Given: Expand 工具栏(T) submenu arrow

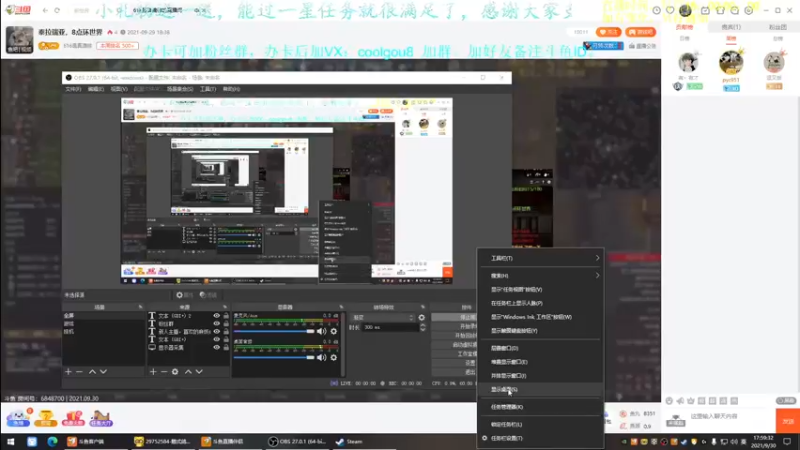Looking at the screenshot, I should click(x=597, y=258).
